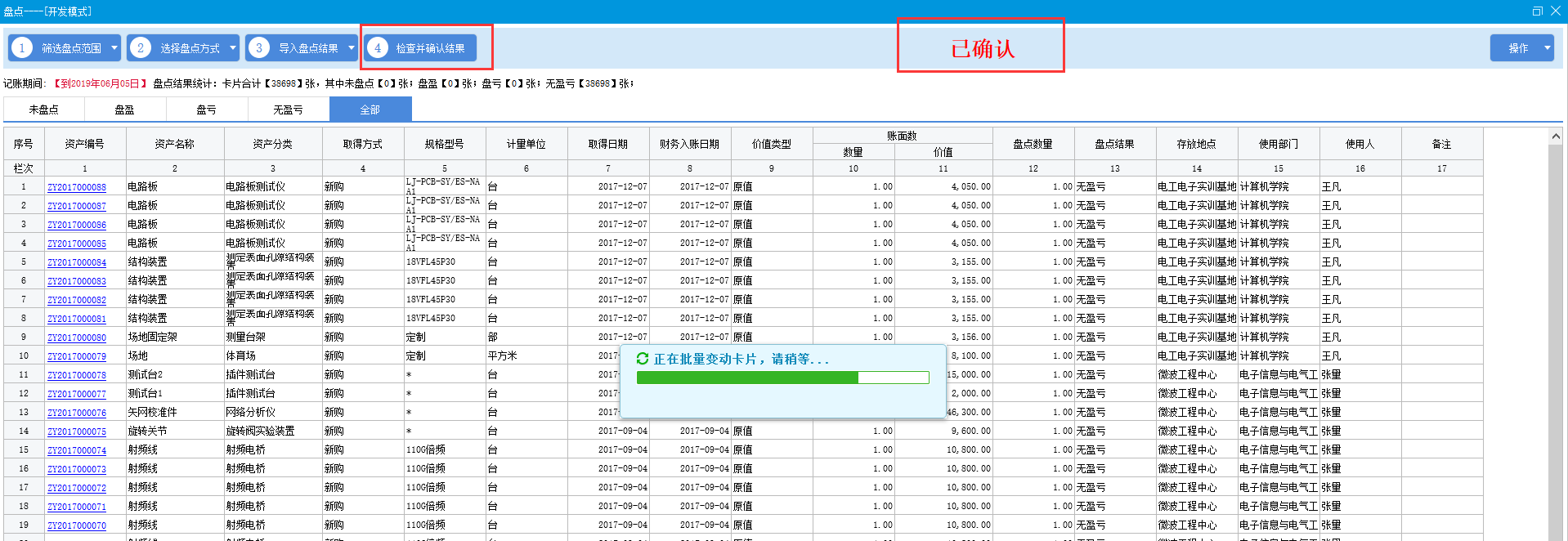
Task: Switch to the 盘亏 tab
Action: pyautogui.click(x=207, y=110)
